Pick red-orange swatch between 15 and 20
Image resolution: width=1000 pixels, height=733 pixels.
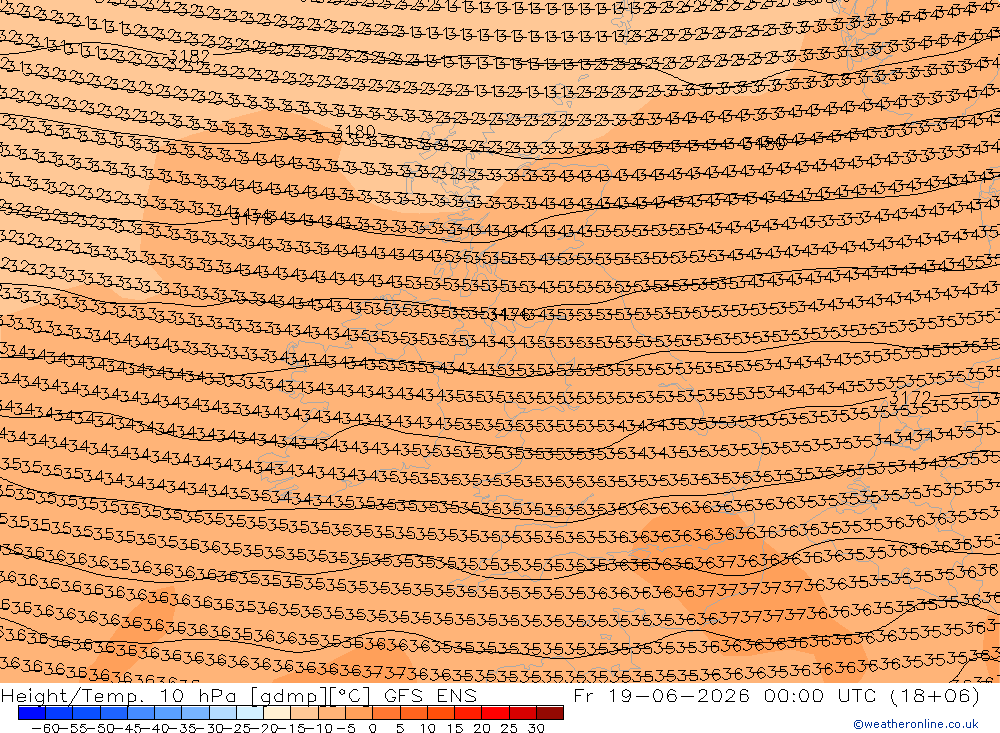tap(468, 713)
